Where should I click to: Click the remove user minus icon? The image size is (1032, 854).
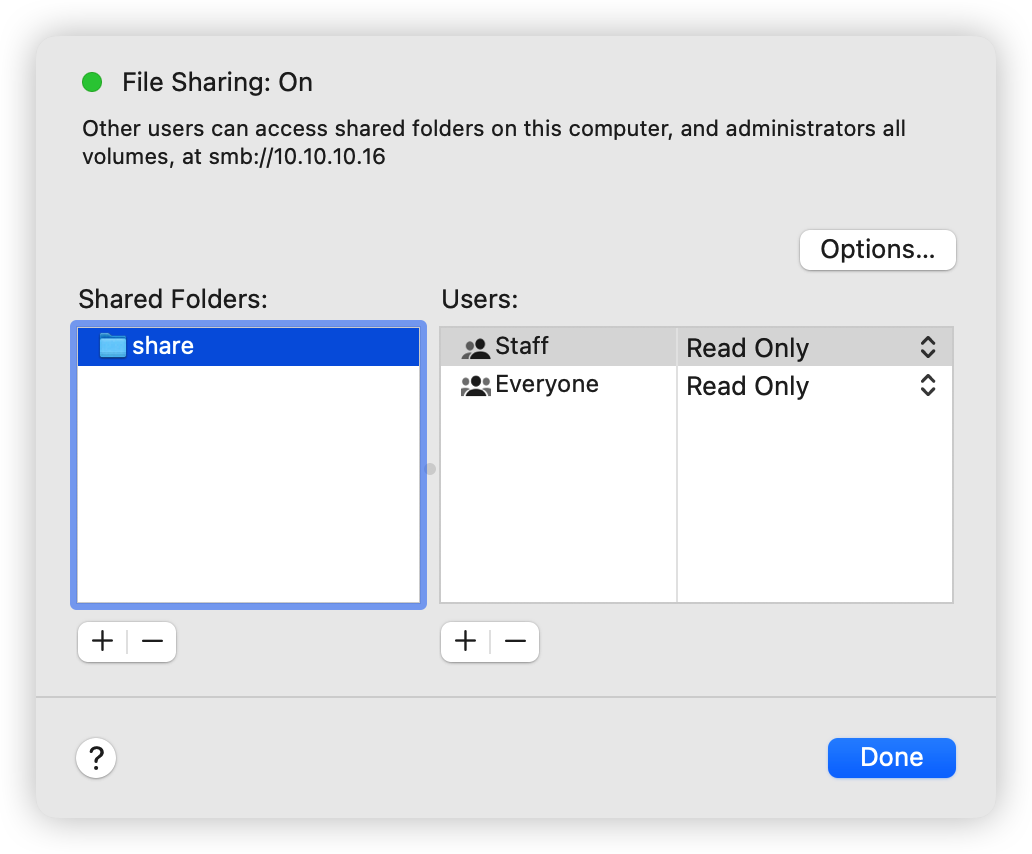pos(514,641)
